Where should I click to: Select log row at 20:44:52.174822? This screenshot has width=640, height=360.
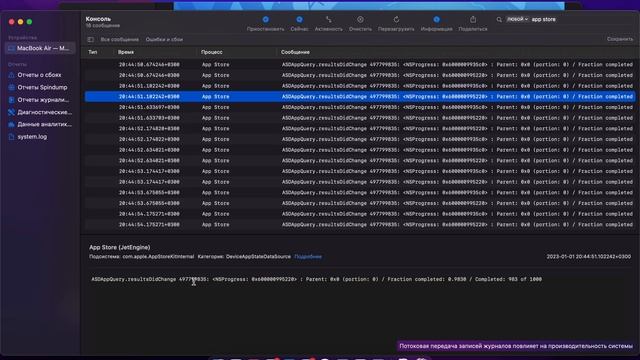click(360, 139)
